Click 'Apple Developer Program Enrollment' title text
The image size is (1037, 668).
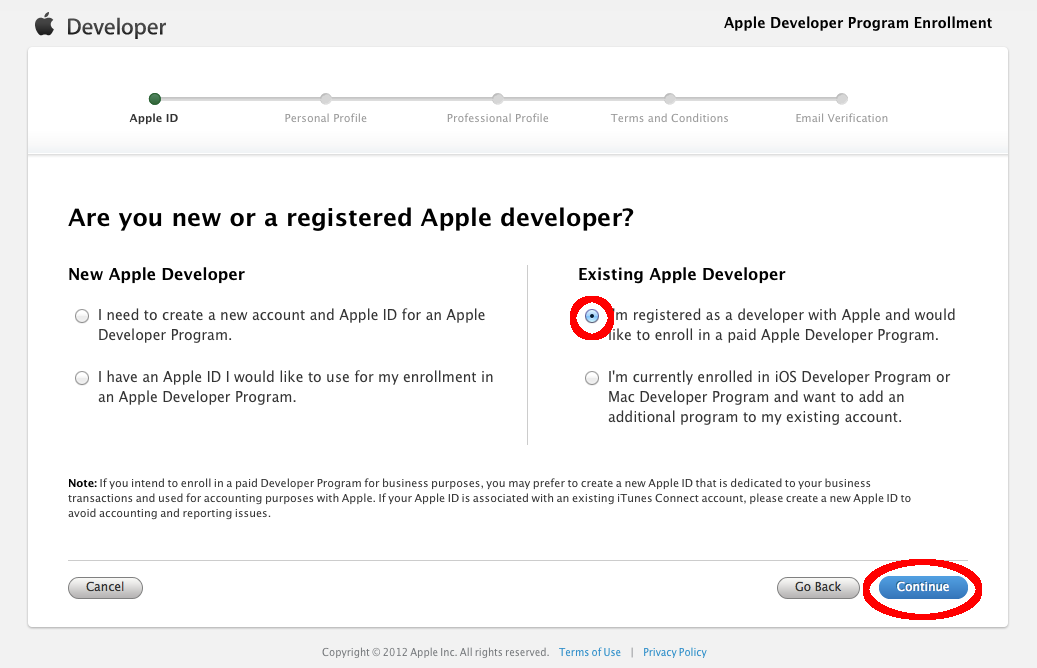pos(858,23)
